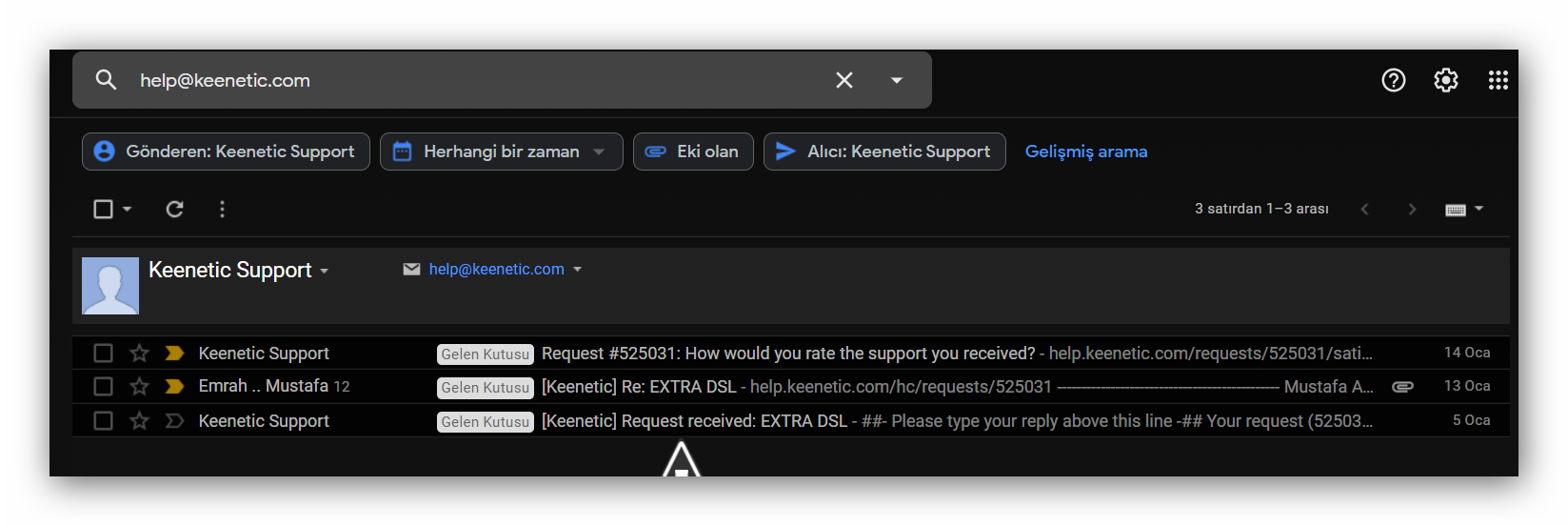This screenshot has height=526, width=1568.
Task: Open the [Keenetic] Request received: EXTRA DSL subject
Action: (694, 421)
